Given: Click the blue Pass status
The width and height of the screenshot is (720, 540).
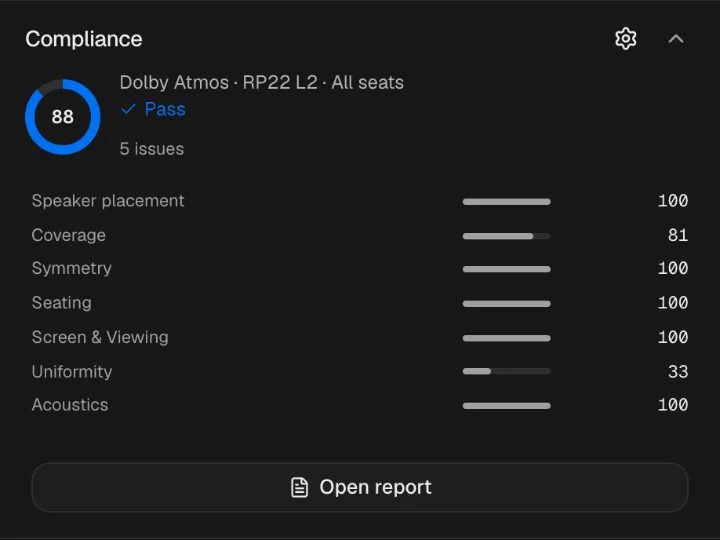Looking at the screenshot, I should (165, 109).
